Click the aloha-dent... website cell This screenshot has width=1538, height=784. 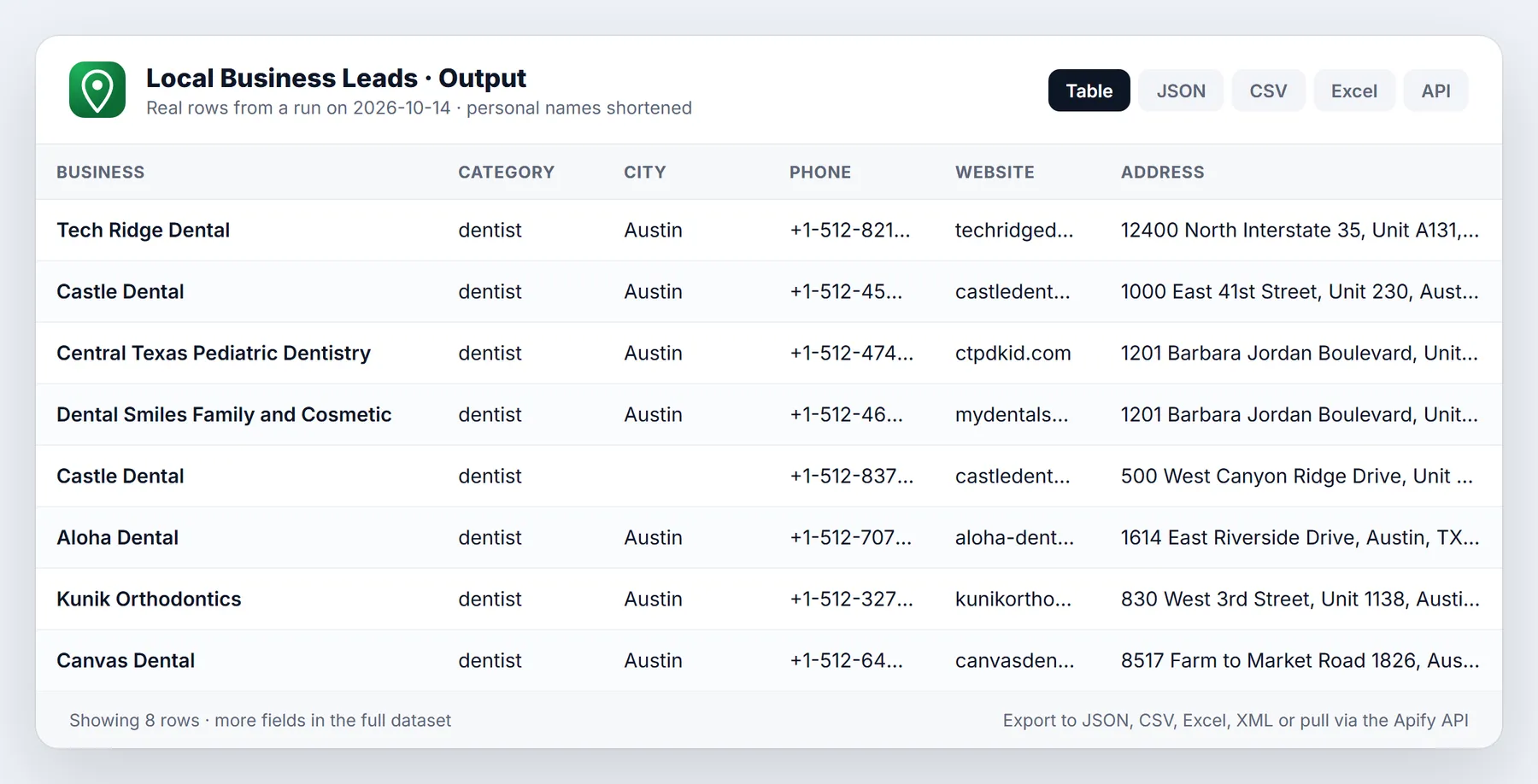[1014, 538]
